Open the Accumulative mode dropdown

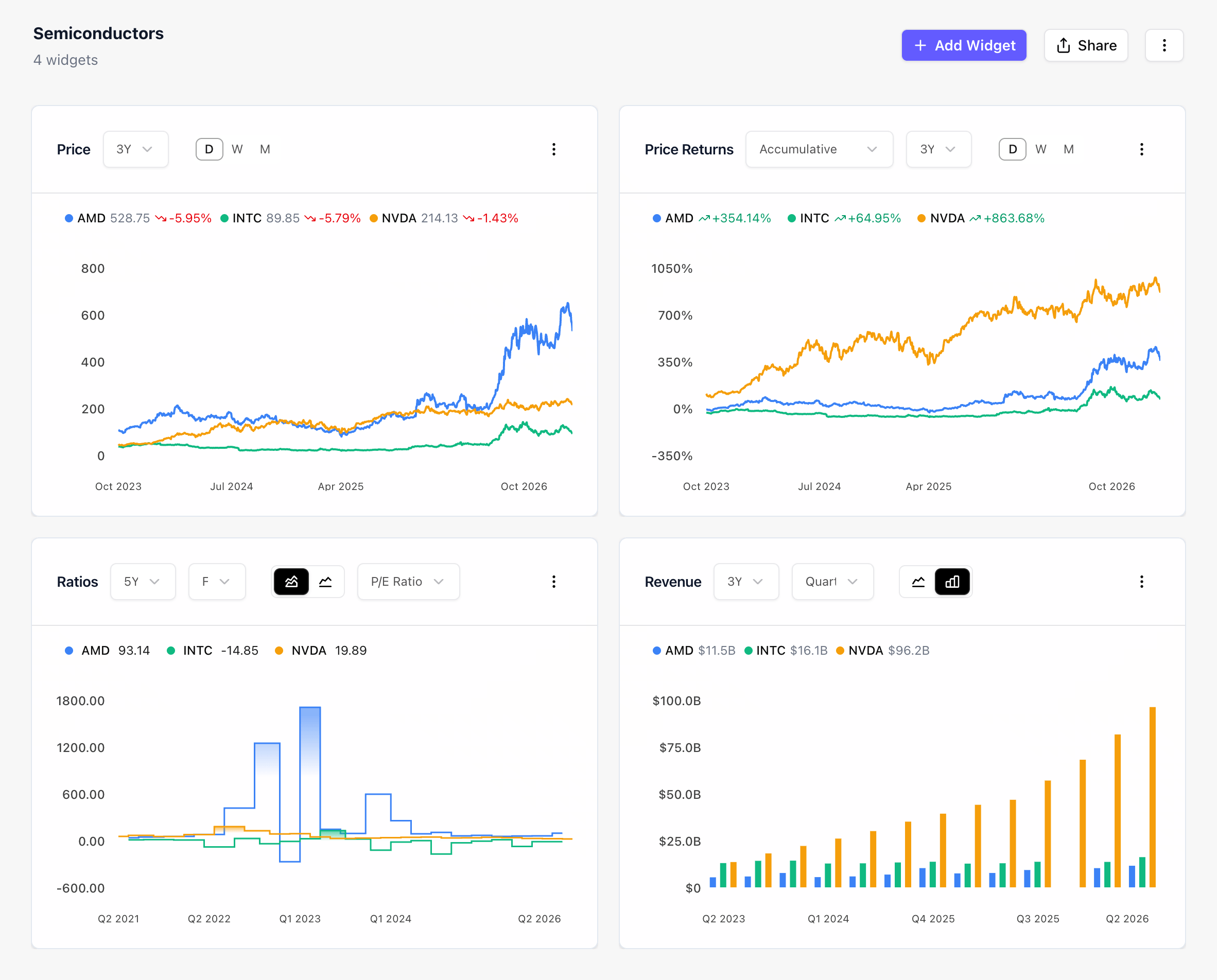point(819,149)
